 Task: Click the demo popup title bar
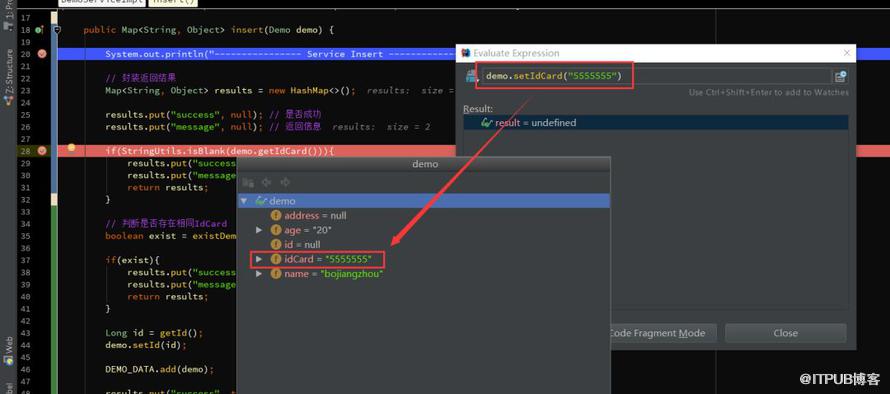click(423, 164)
